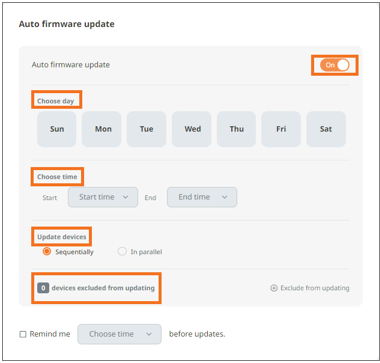380x363 pixels.
Task: Select Sun as update day
Action: (x=57, y=129)
